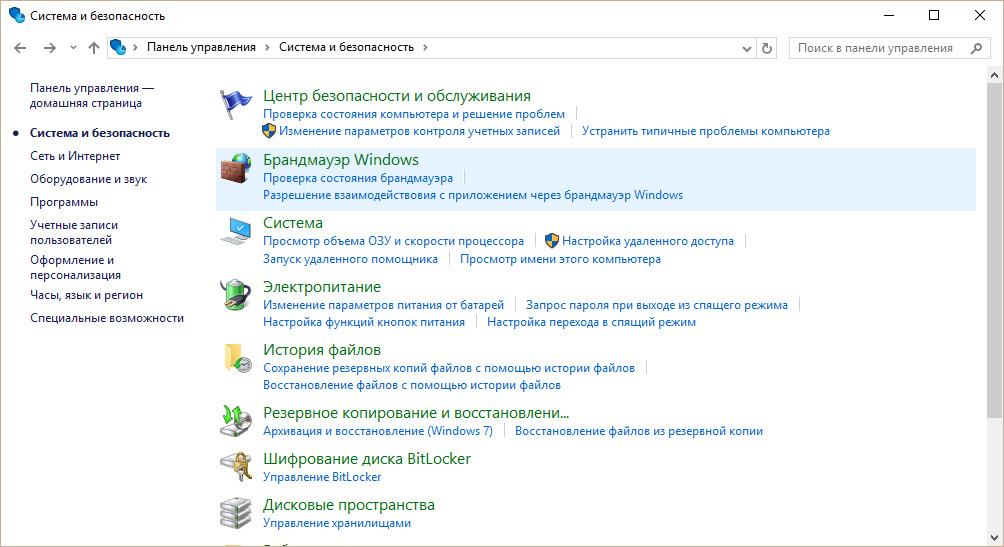
Task: Open История файлов heading
Action: (322, 350)
